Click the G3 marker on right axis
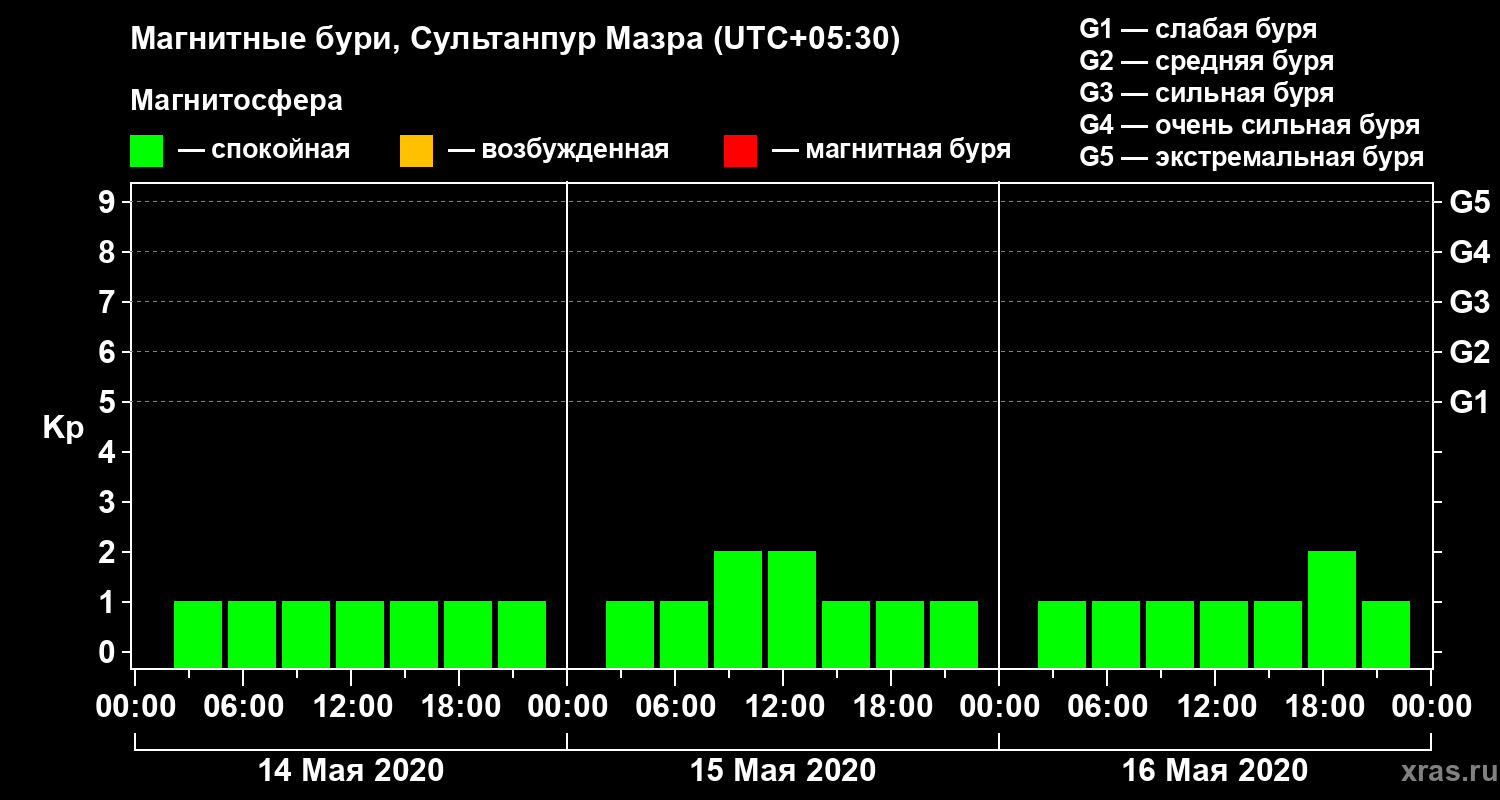The height and width of the screenshot is (800, 1500). pyautogui.click(x=1469, y=303)
